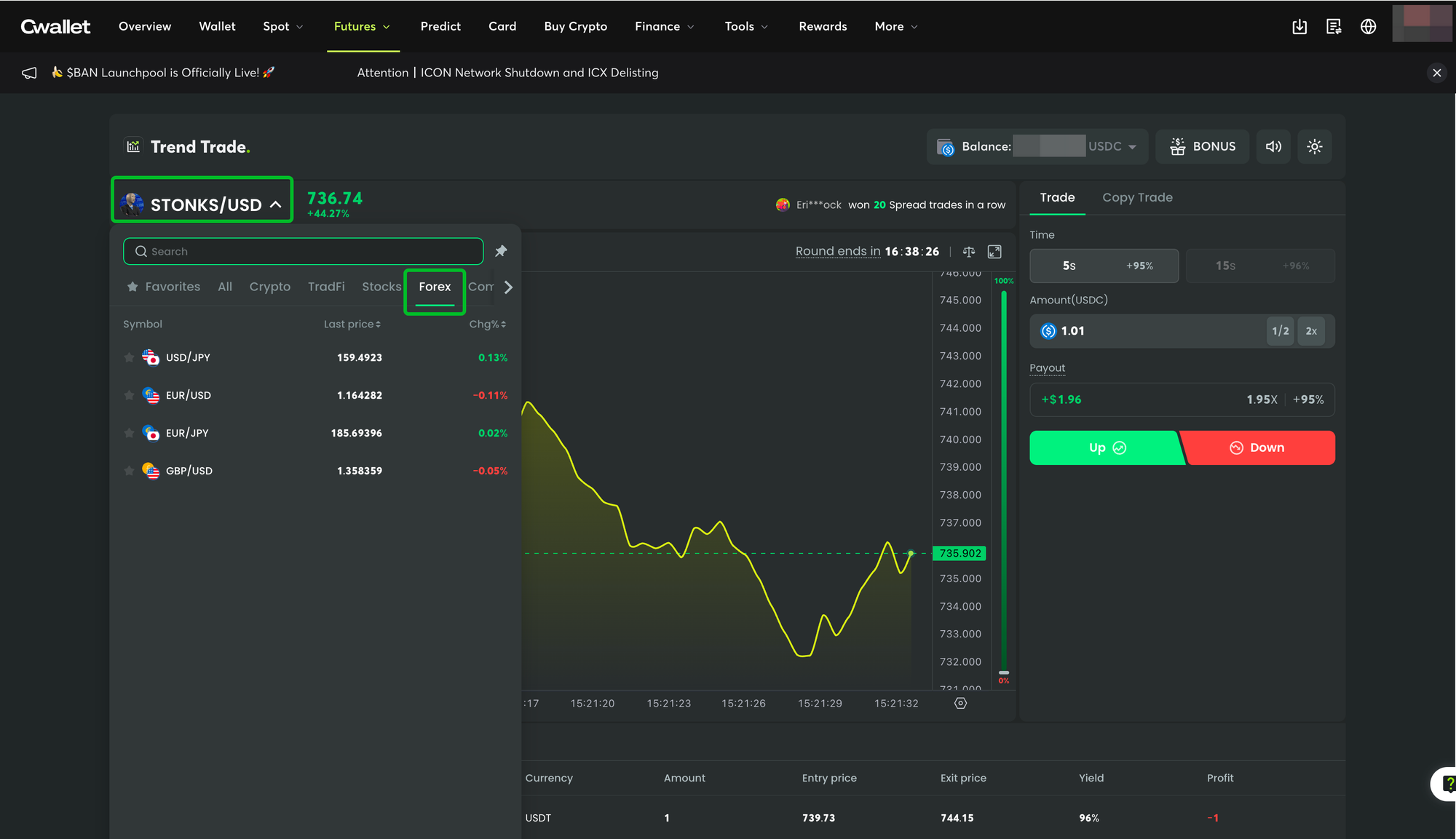Click the Cwallet logo
Screen dimensions: 1456x839
[55, 27]
